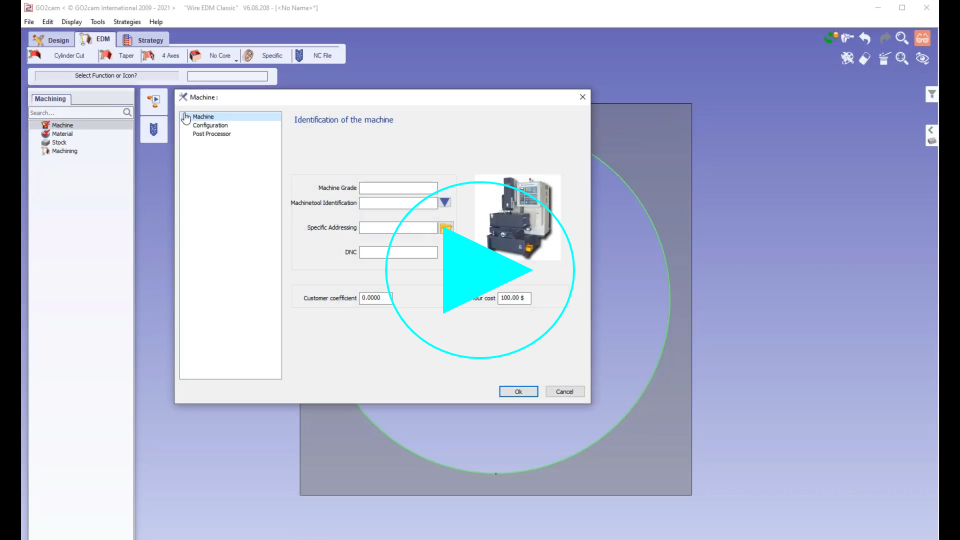Click the Specific Addressing input field
The height and width of the screenshot is (540, 960).
pyautogui.click(x=398, y=227)
